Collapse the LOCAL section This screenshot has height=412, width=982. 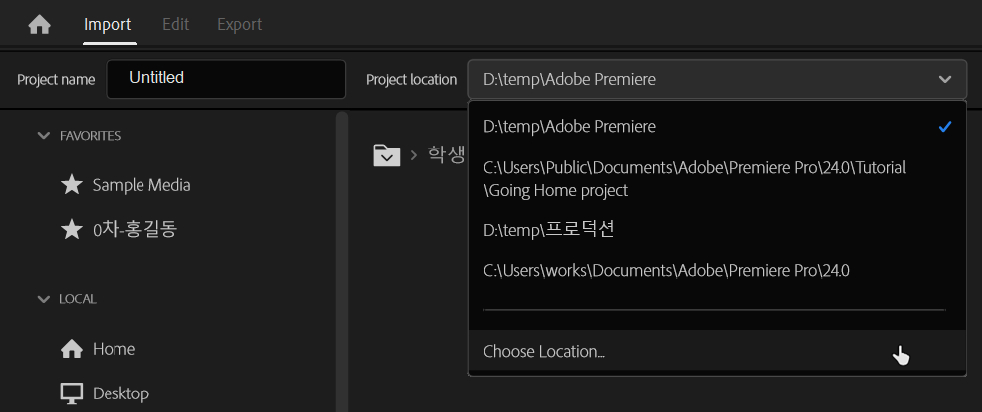44,299
